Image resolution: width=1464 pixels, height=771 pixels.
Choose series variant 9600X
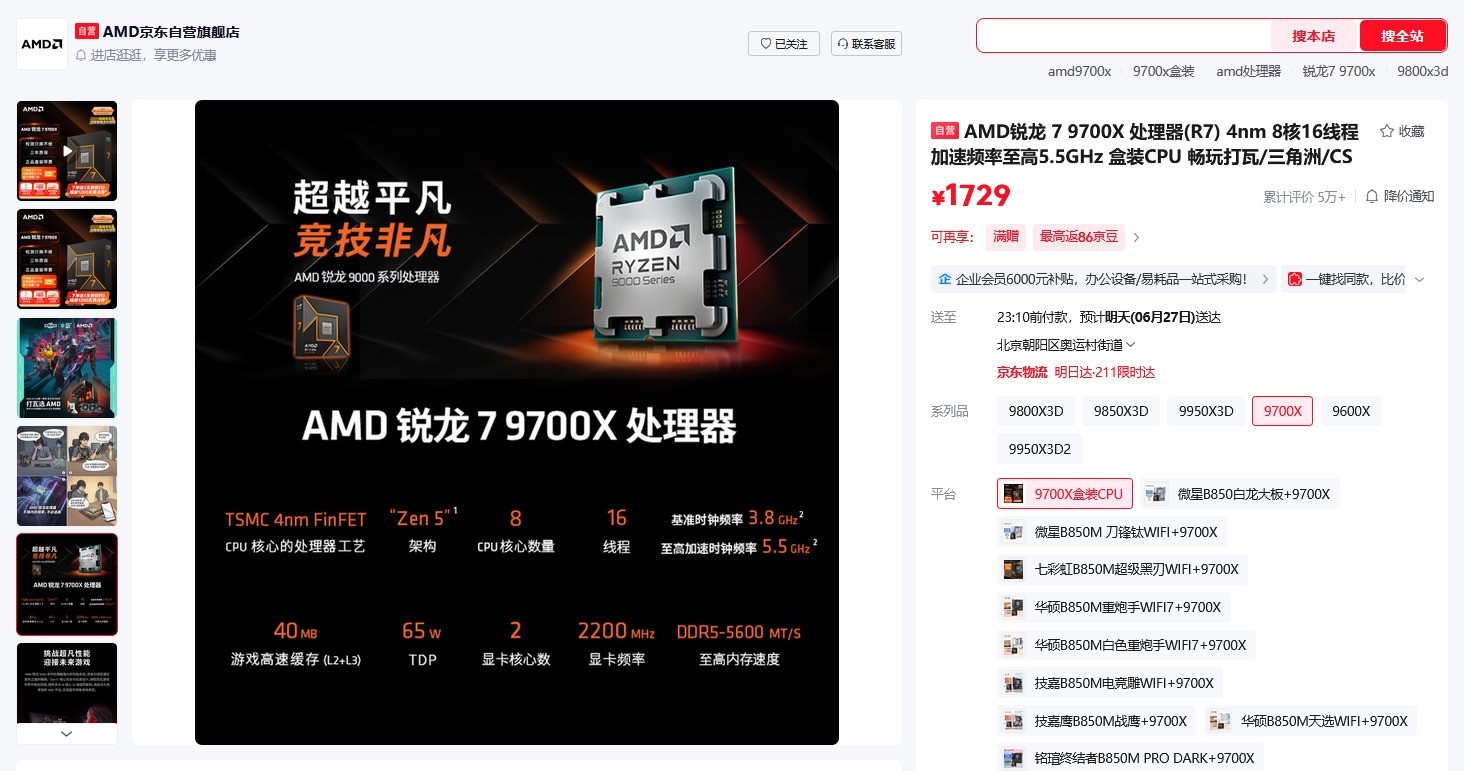(x=1351, y=411)
